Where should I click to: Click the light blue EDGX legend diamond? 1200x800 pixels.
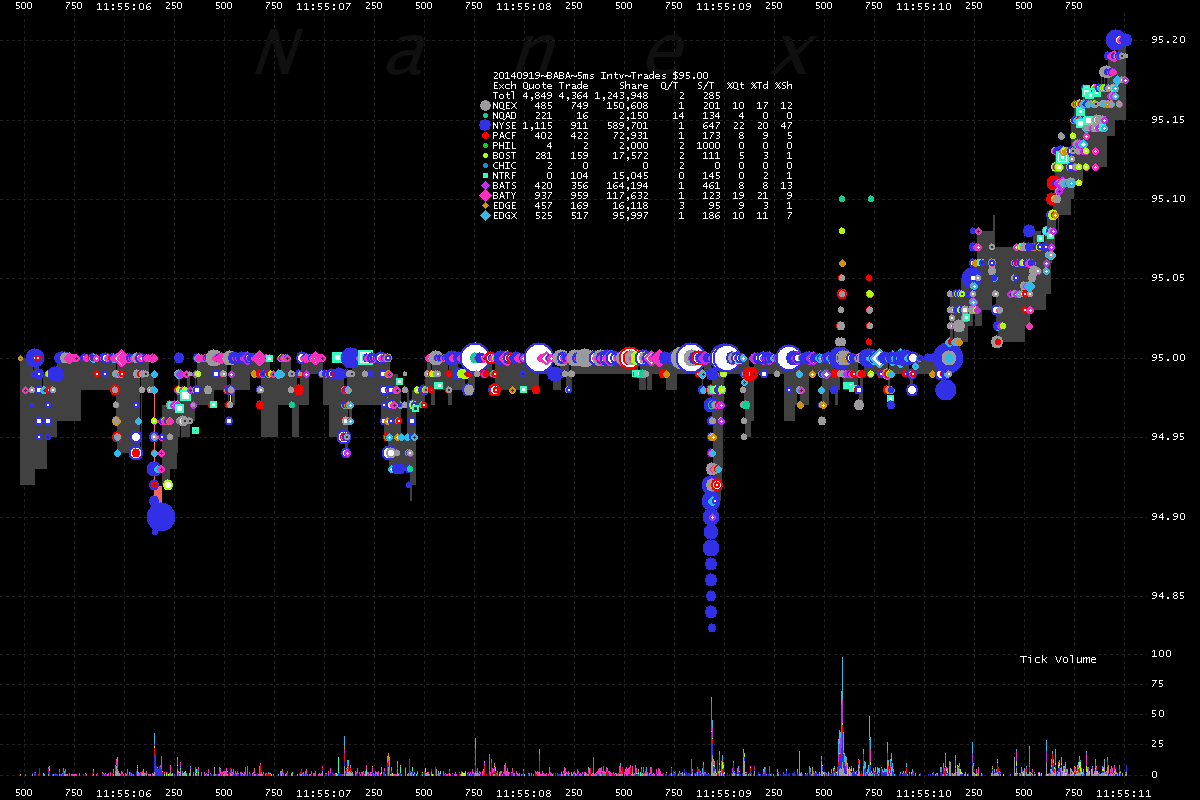coord(485,215)
